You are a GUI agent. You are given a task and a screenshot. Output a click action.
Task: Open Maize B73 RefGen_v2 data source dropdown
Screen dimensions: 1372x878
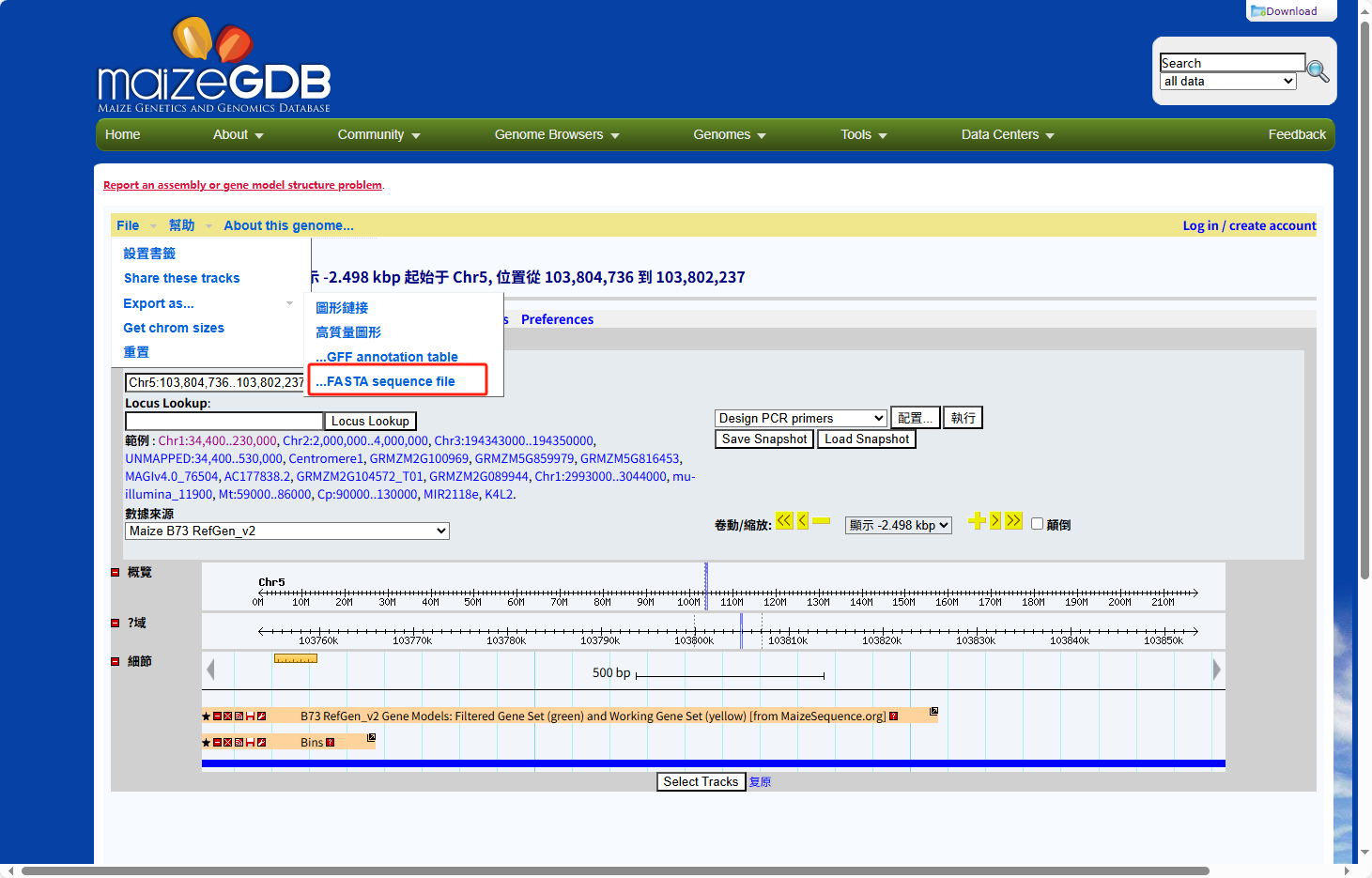(287, 531)
